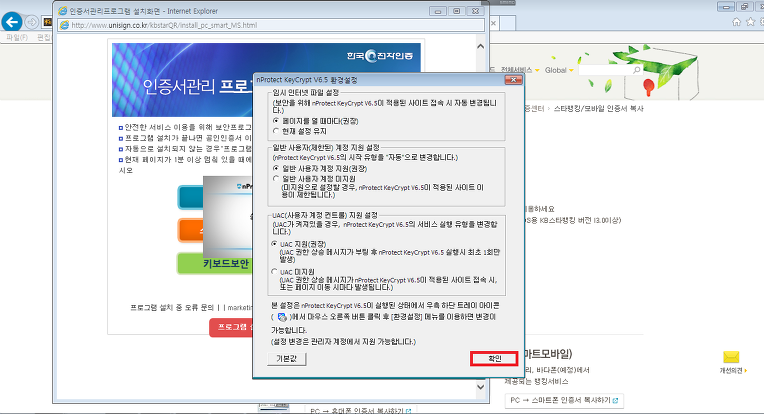Select '현재 설정 유지' radio option
Image resolution: width=764 pixels, height=414 pixels.
pos(276,131)
